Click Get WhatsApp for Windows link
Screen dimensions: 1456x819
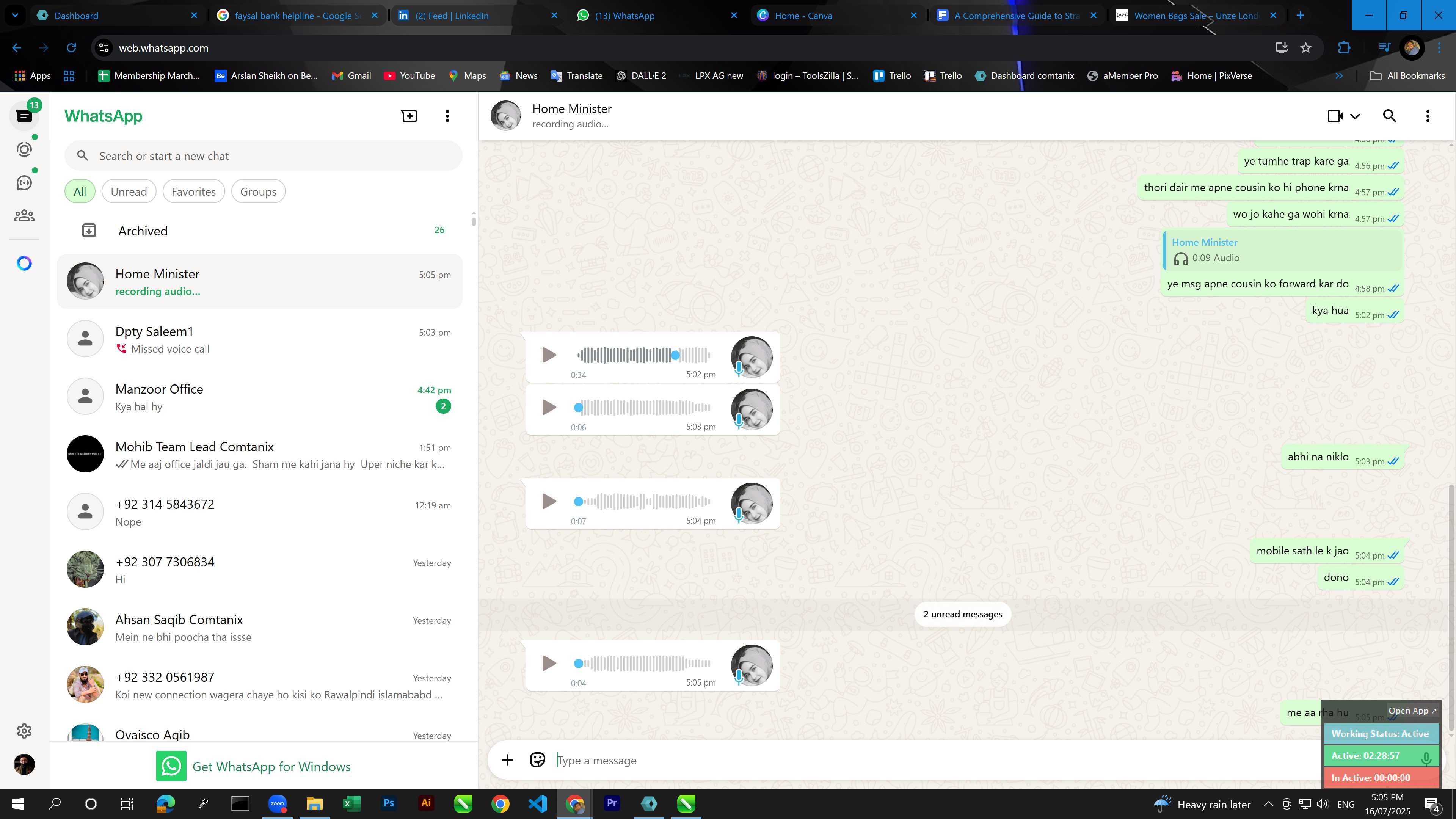click(254, 766)
